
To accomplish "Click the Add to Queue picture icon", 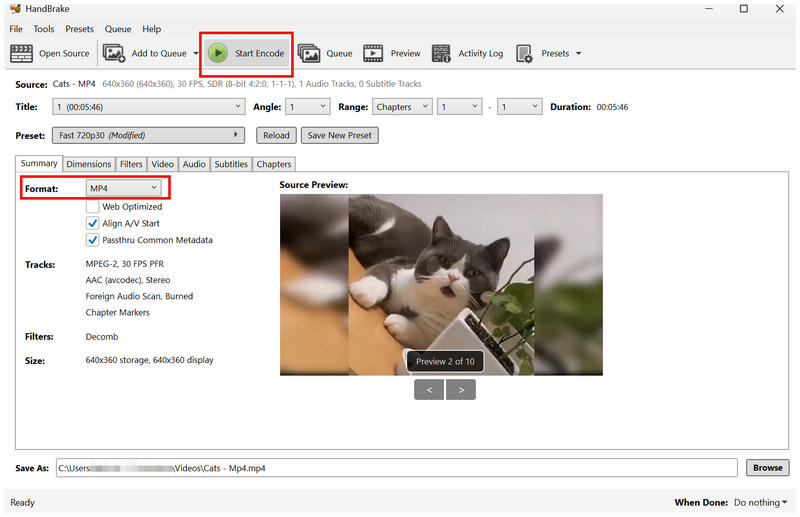I will click(x=114, y=53).
